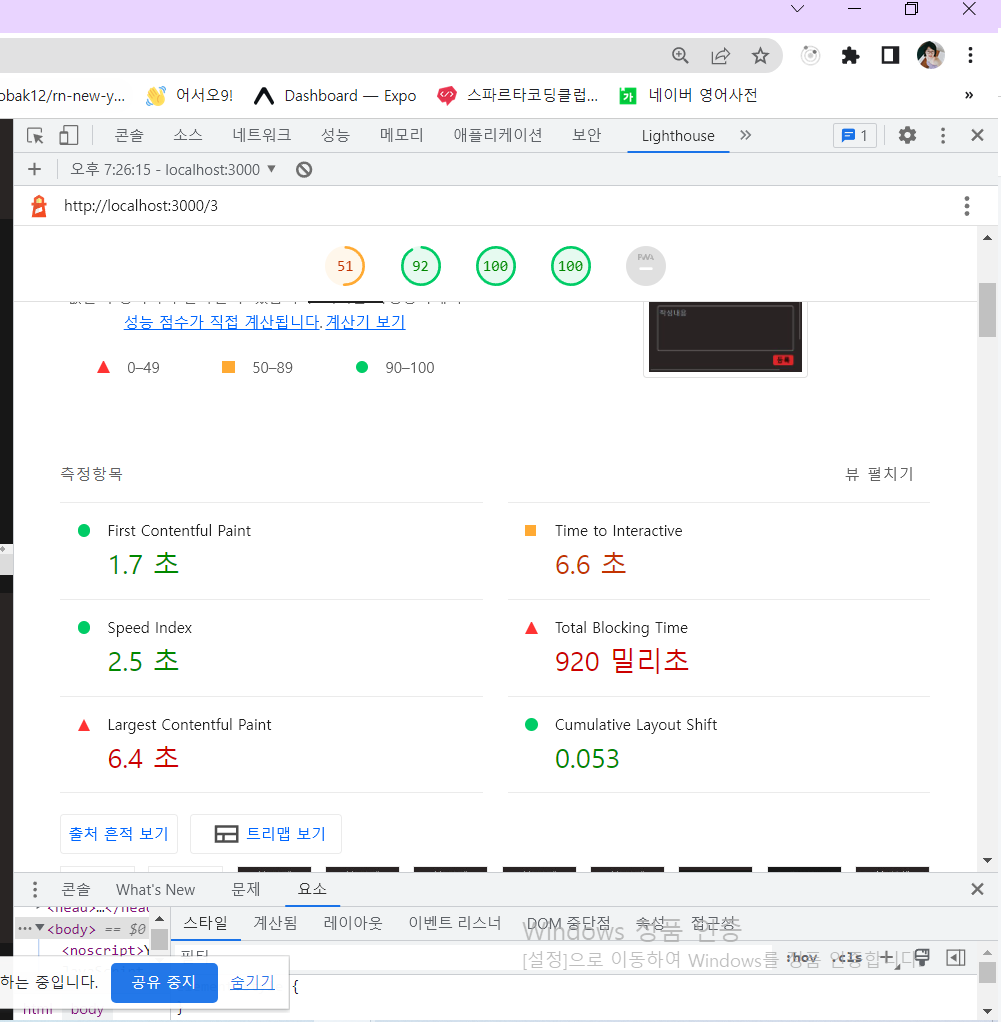The width and height of the screenshot is (1001, 1022).
Task: Click the page screenshot thumbnail
Action: click(x=725, y=338)
